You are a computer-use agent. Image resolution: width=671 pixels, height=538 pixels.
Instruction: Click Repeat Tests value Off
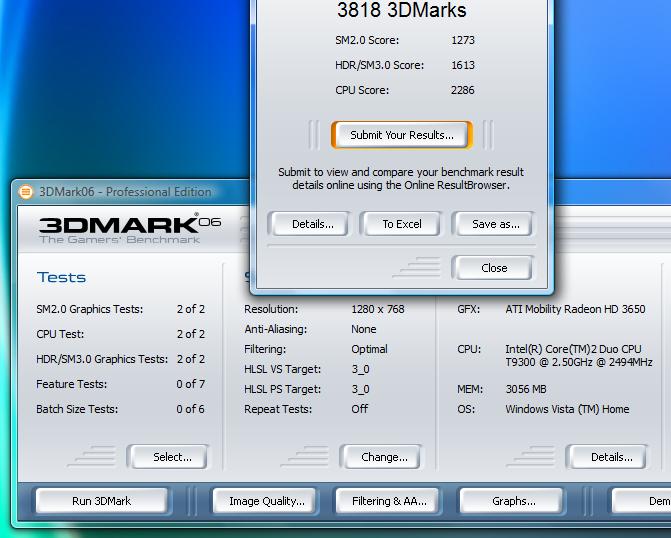[359, 409]
